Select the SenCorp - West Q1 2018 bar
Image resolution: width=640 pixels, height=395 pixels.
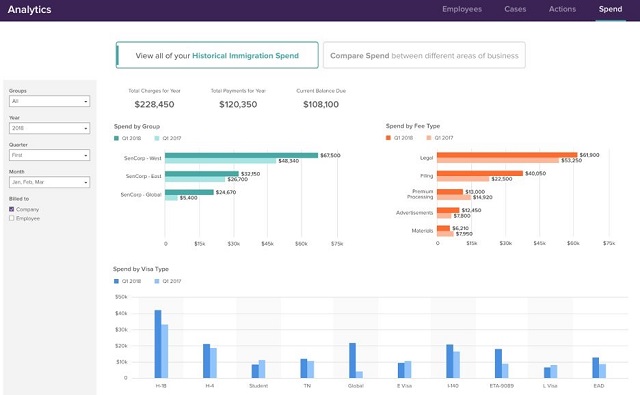pyautogui.click(x=241, y=155)
